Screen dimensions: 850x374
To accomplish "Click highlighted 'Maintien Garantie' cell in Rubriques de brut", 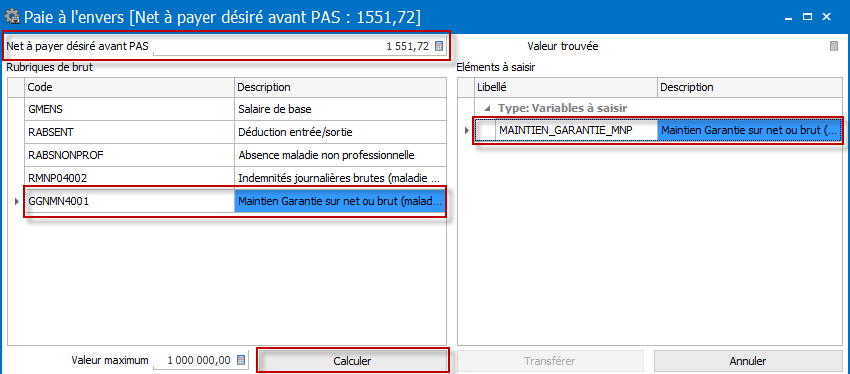I will (x=340, y=202).
